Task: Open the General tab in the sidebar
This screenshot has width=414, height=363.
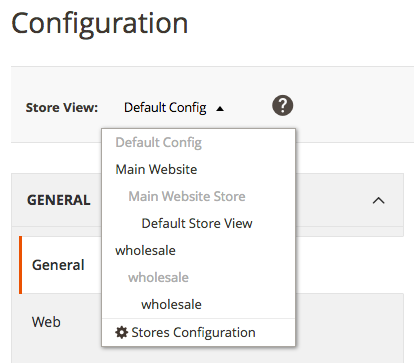Action: click(58, 265)
